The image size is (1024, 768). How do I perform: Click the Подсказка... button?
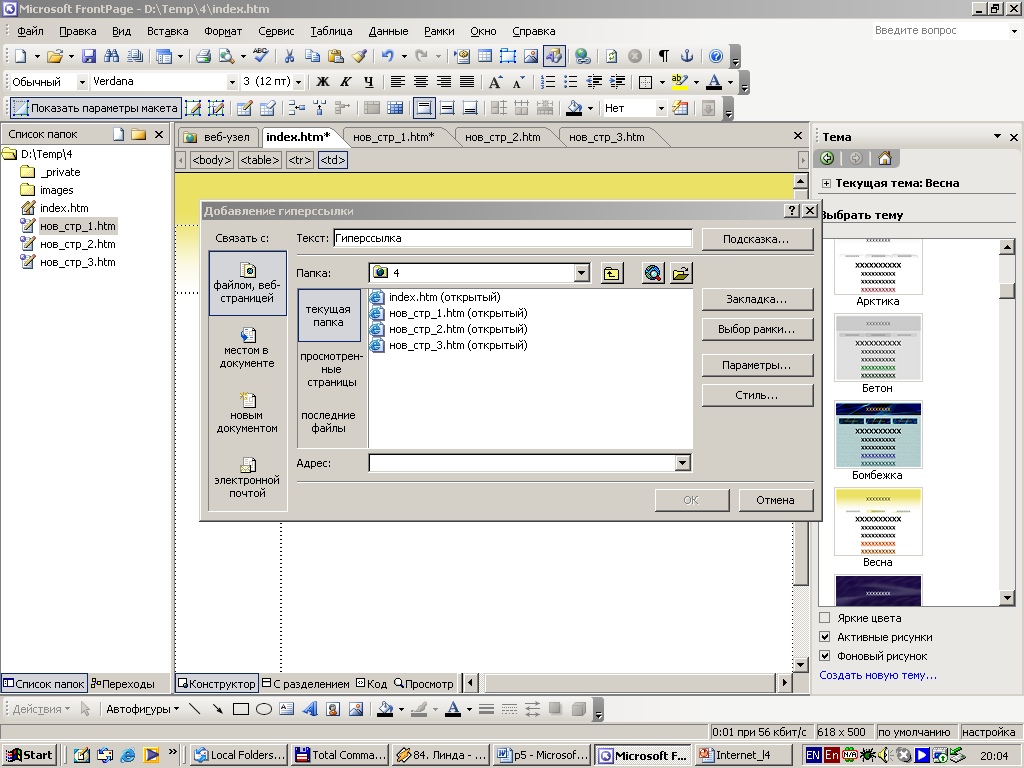click(757, 239)
